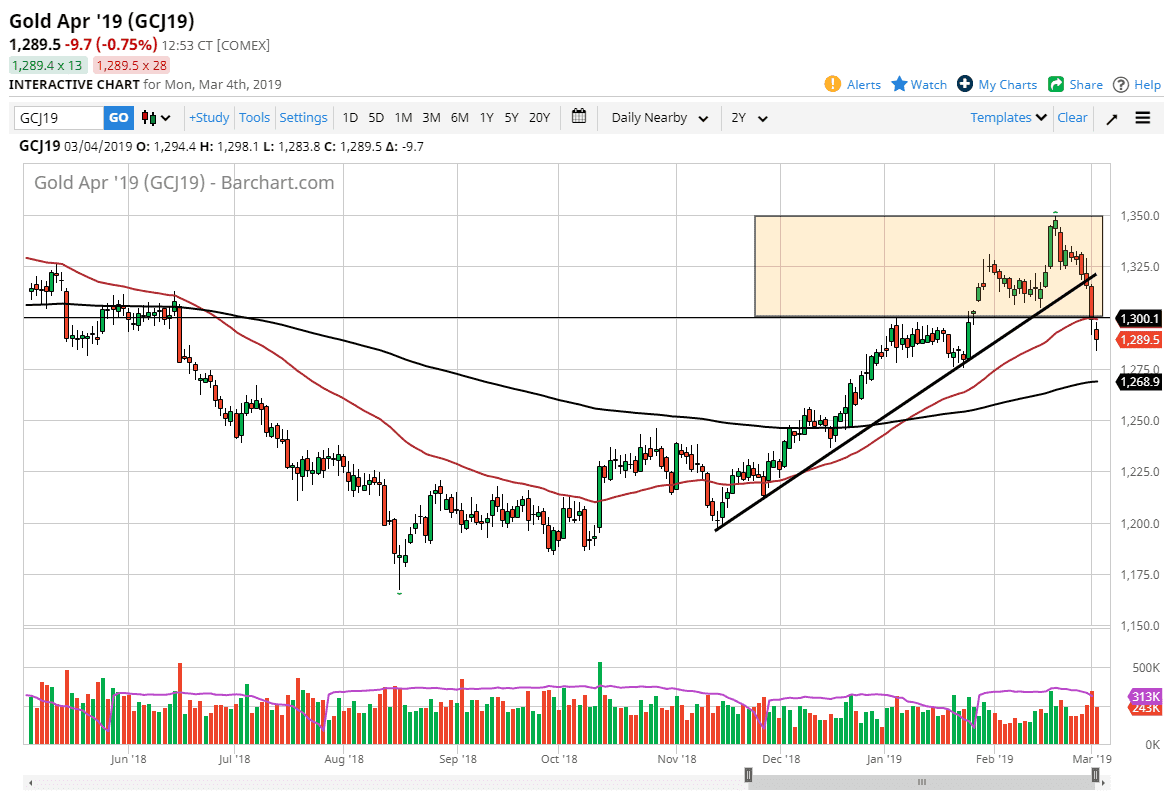Click the left handle of range slider
This screenshot has width=1164, height=799.
[748, 776]
